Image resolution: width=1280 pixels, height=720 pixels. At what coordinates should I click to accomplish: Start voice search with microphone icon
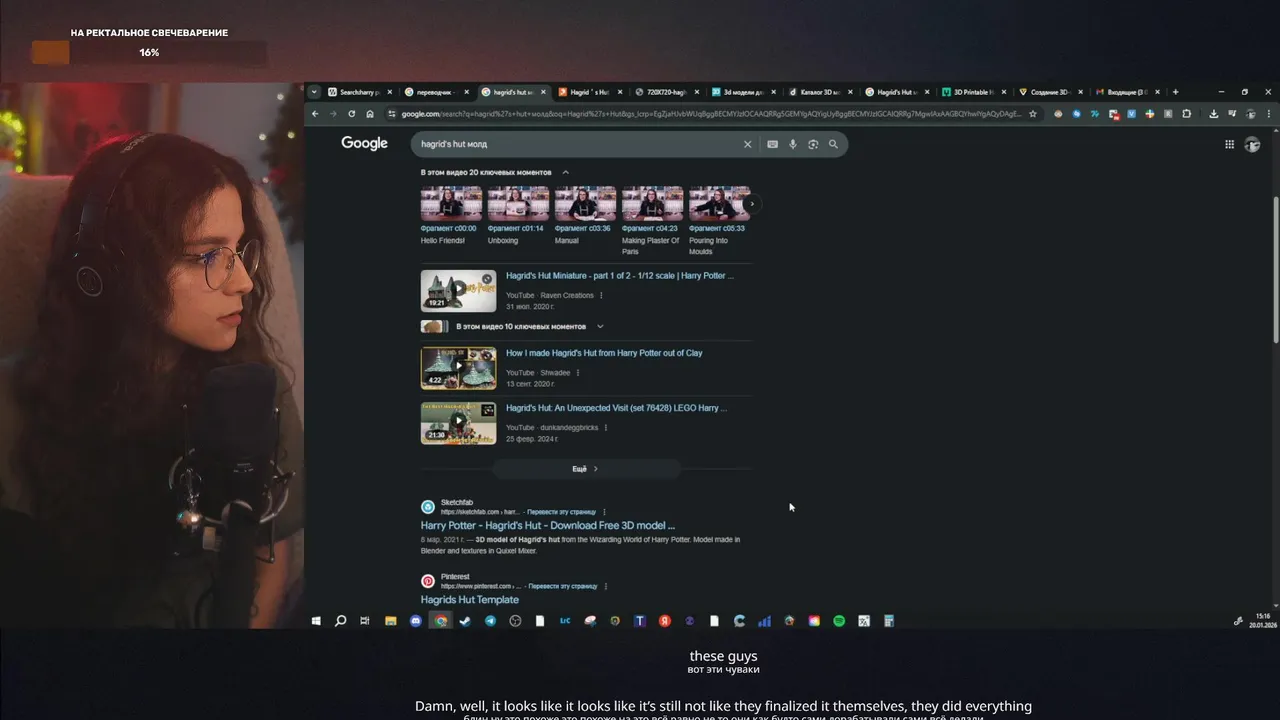coord(793,144)
